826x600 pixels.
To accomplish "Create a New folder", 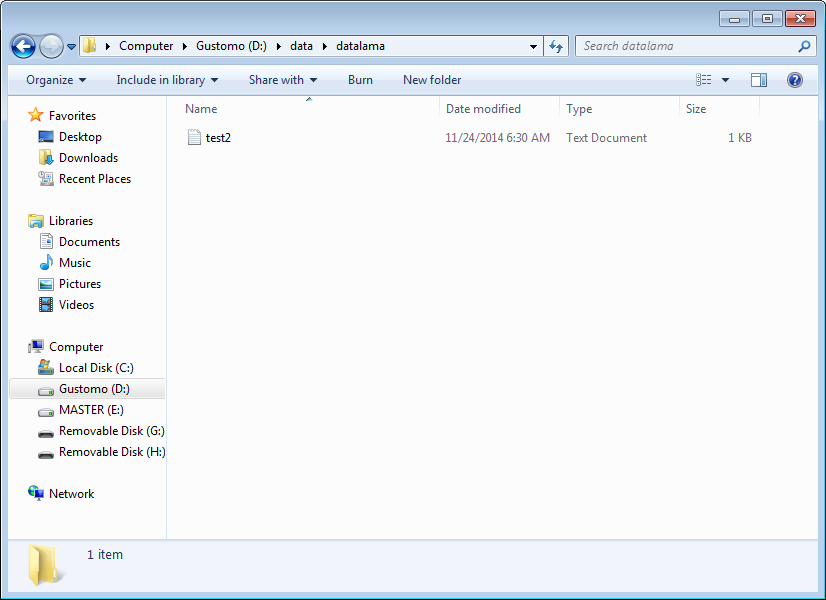I will 432,80.
